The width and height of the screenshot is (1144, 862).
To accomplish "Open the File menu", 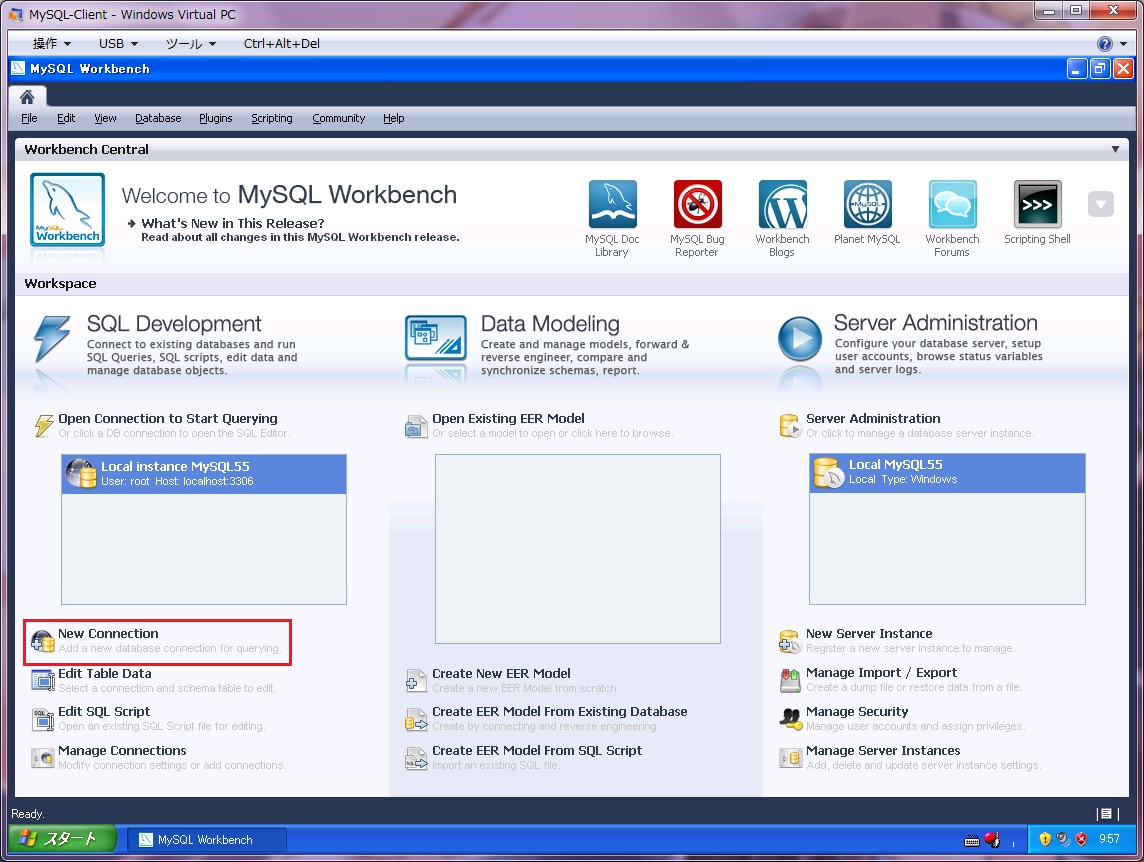I will click(x=29, y=118).
